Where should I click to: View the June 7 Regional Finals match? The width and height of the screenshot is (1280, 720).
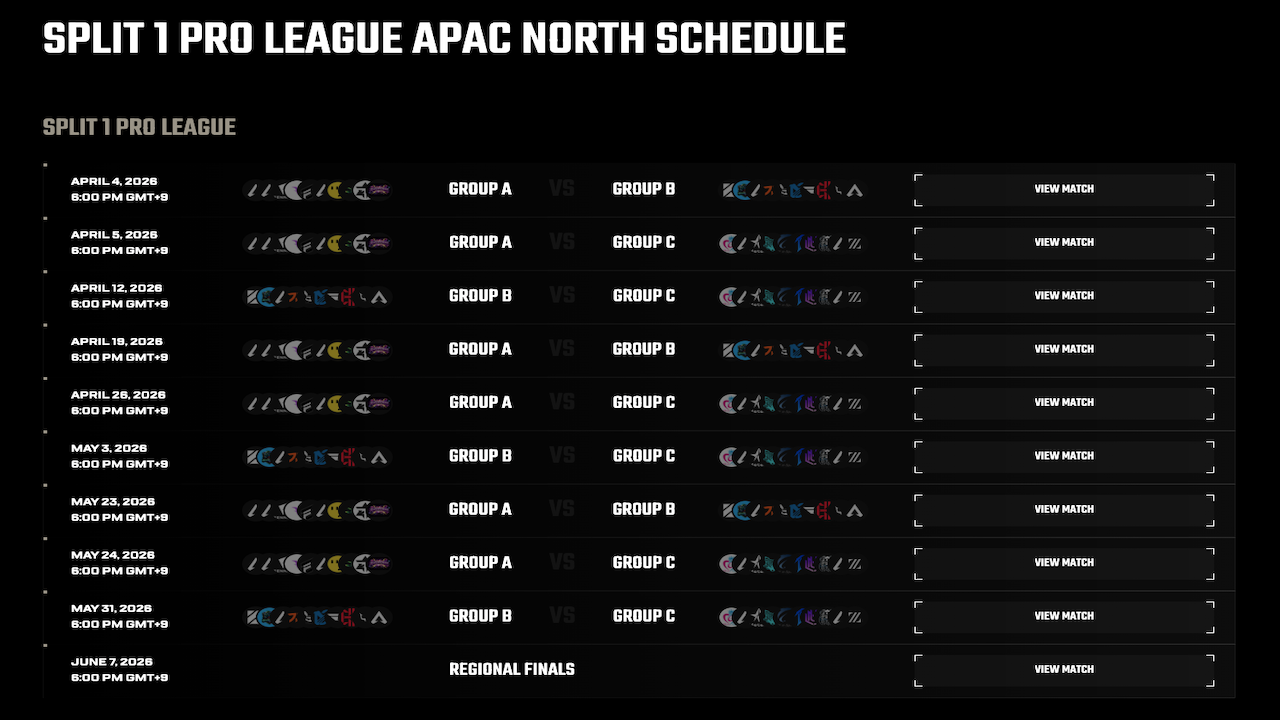[x=1064, y=669]
